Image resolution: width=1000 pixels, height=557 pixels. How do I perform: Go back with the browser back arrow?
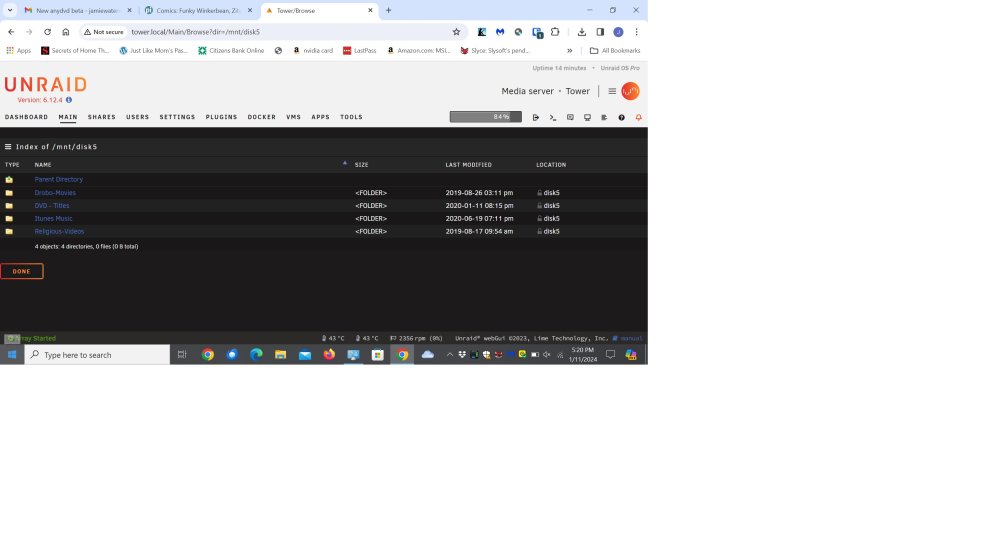coord(11,32)
